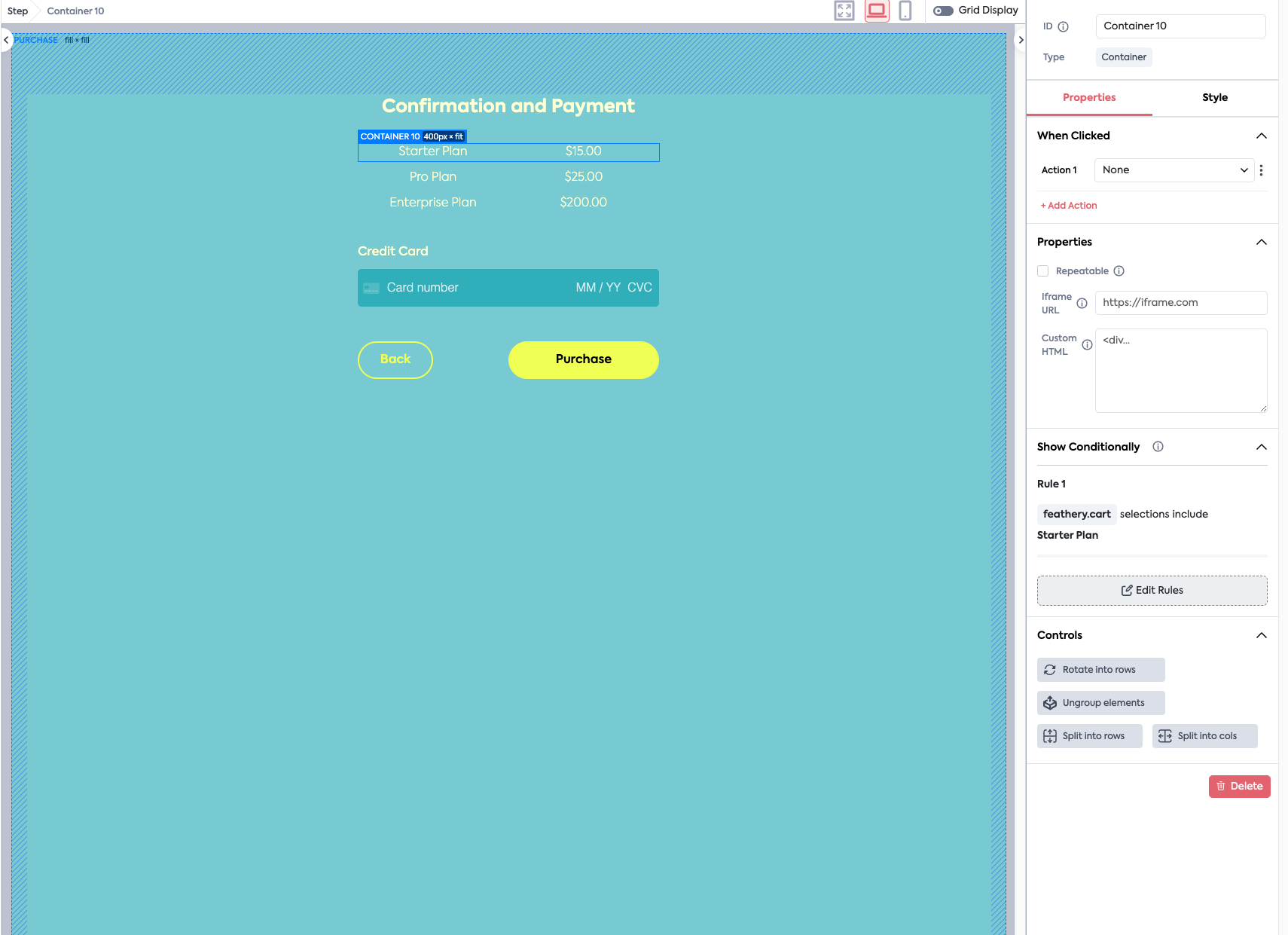Collapse the When Clicked section
The image size is (1288, 935).
click(x=1261, y=136)
